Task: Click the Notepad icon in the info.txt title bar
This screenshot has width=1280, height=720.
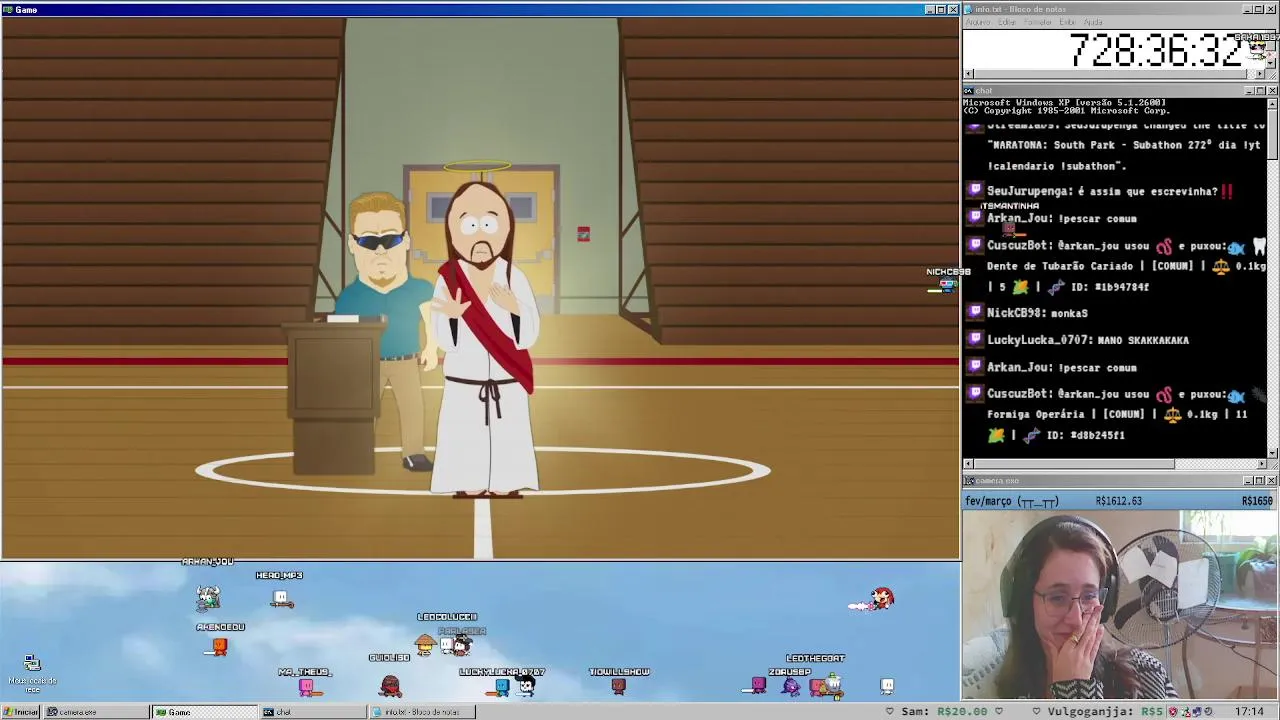Action: tap(969, 9)
